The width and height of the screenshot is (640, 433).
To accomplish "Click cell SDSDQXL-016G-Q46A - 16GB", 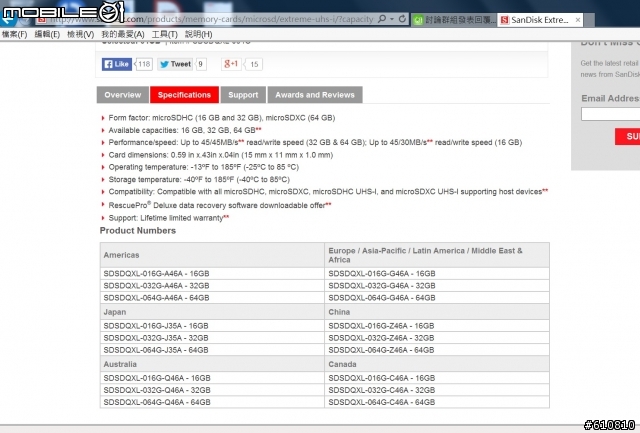I will click(x=212, y=378).
